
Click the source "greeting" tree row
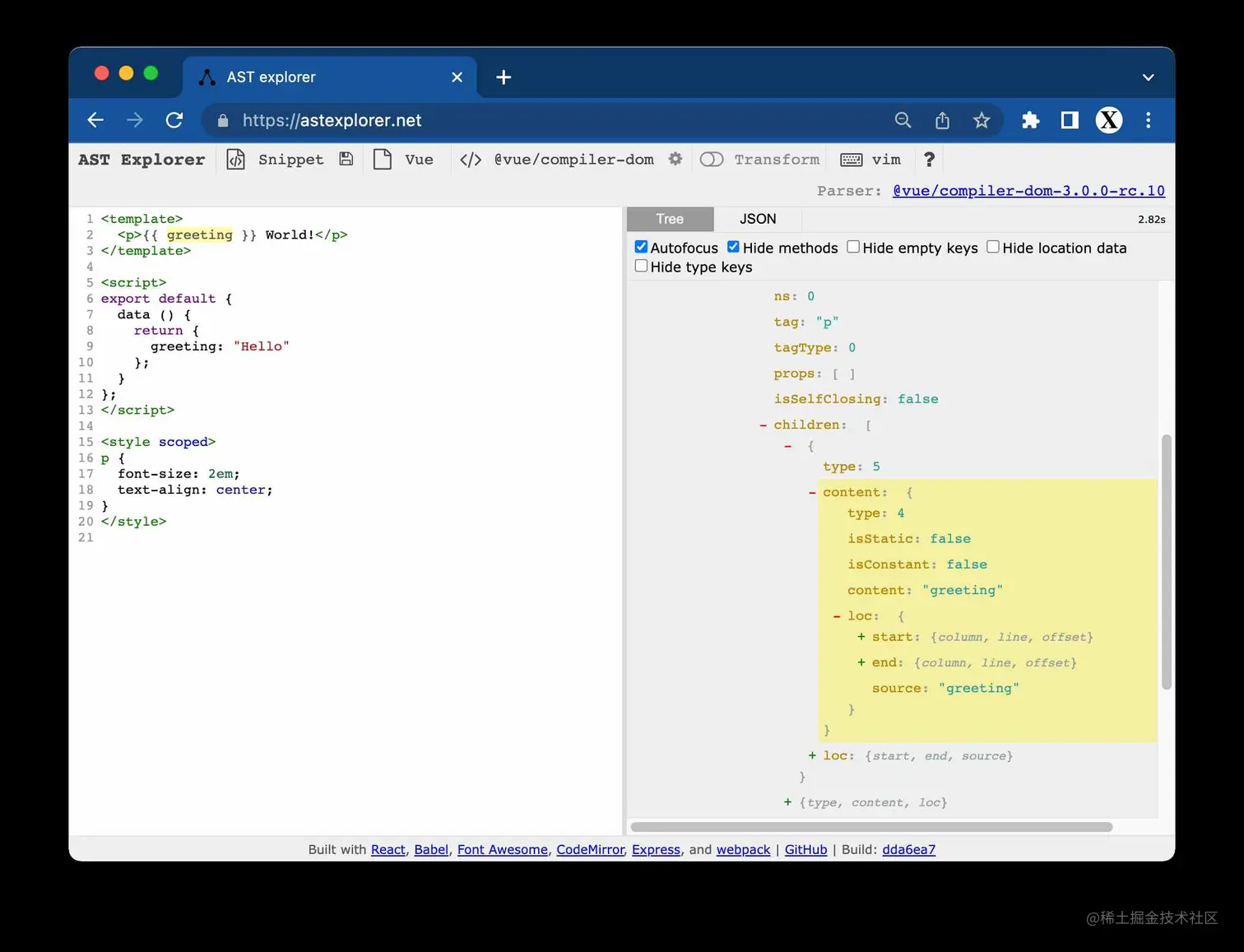coord(945,689)
